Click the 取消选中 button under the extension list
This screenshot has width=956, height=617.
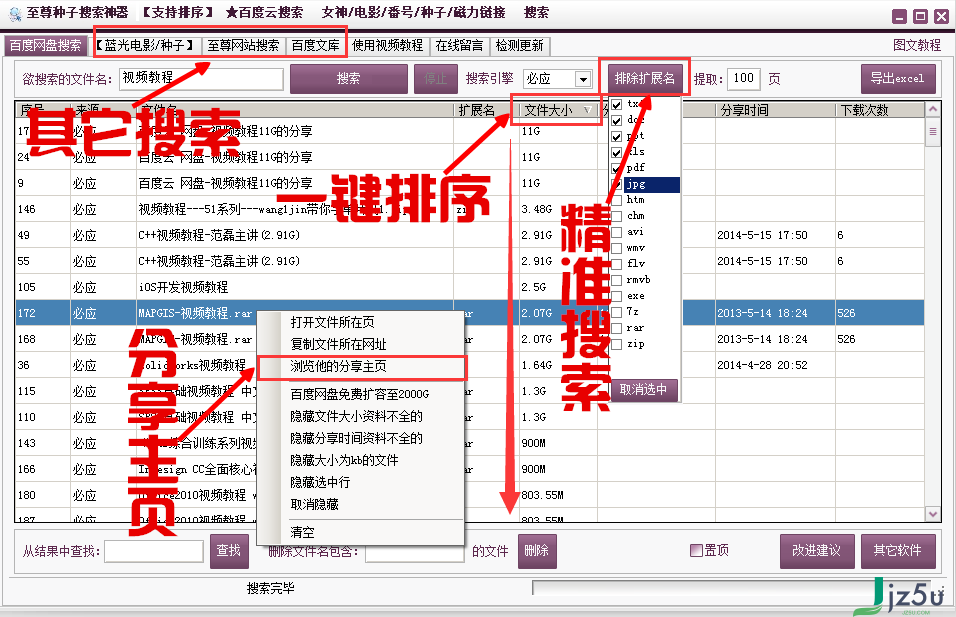click(x=644, y=390)
